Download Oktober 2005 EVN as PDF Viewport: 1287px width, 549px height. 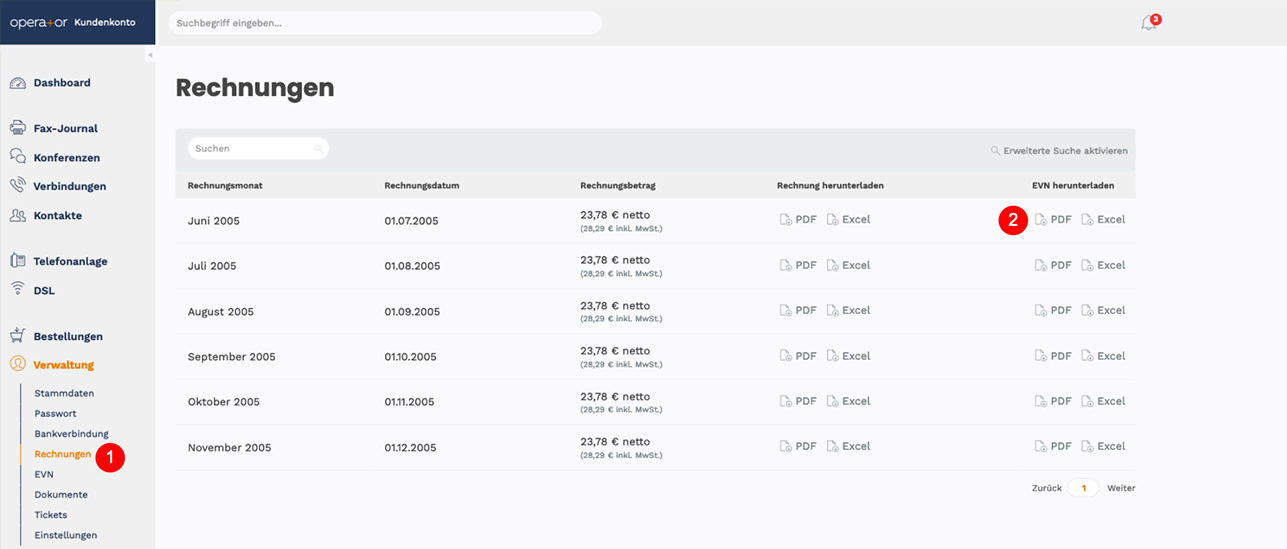[x=1053, y=401]
